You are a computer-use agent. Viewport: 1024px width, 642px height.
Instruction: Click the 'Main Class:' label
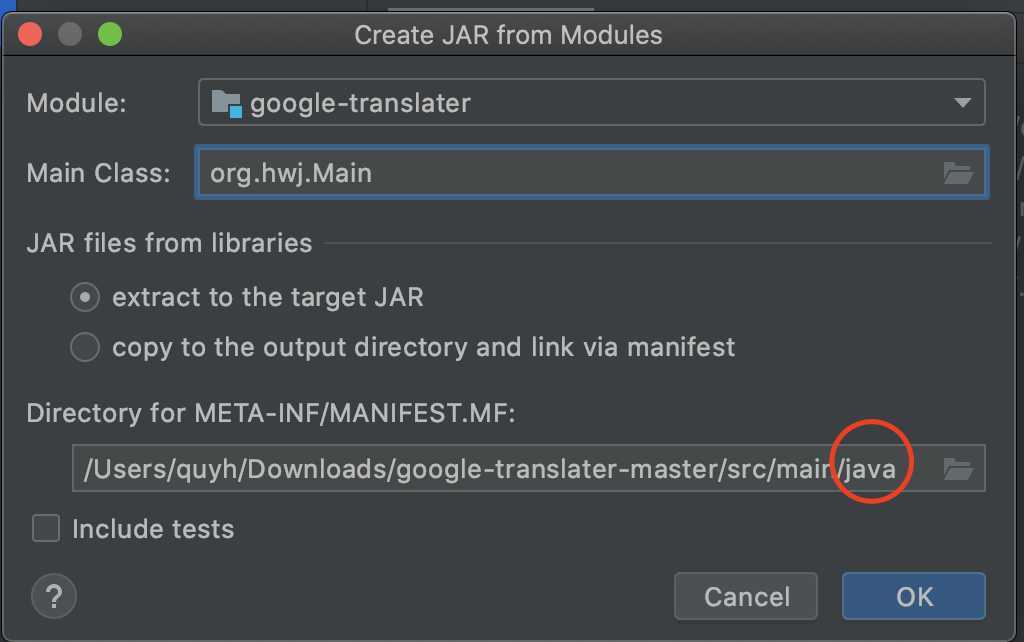(x=99, y=173)
